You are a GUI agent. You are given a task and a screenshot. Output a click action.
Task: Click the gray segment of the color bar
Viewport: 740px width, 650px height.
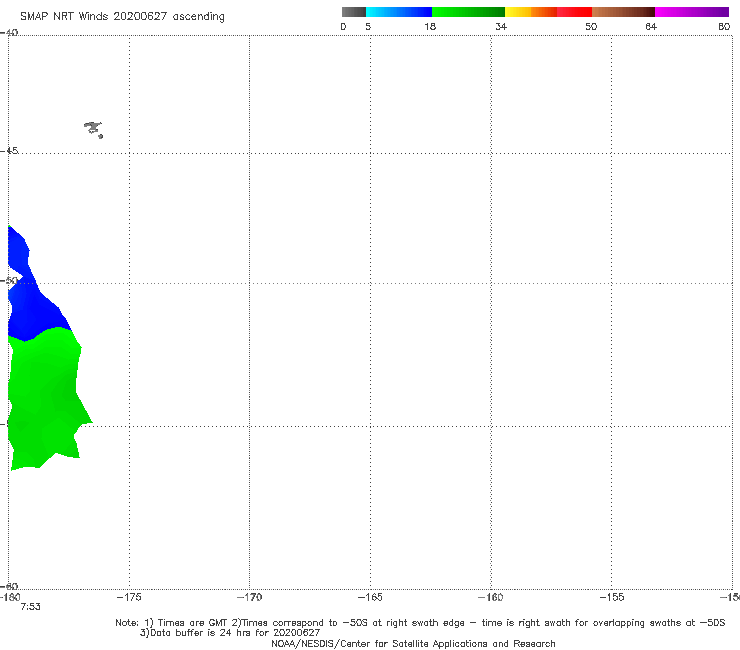pyautogui.click(x=354, y=12)
